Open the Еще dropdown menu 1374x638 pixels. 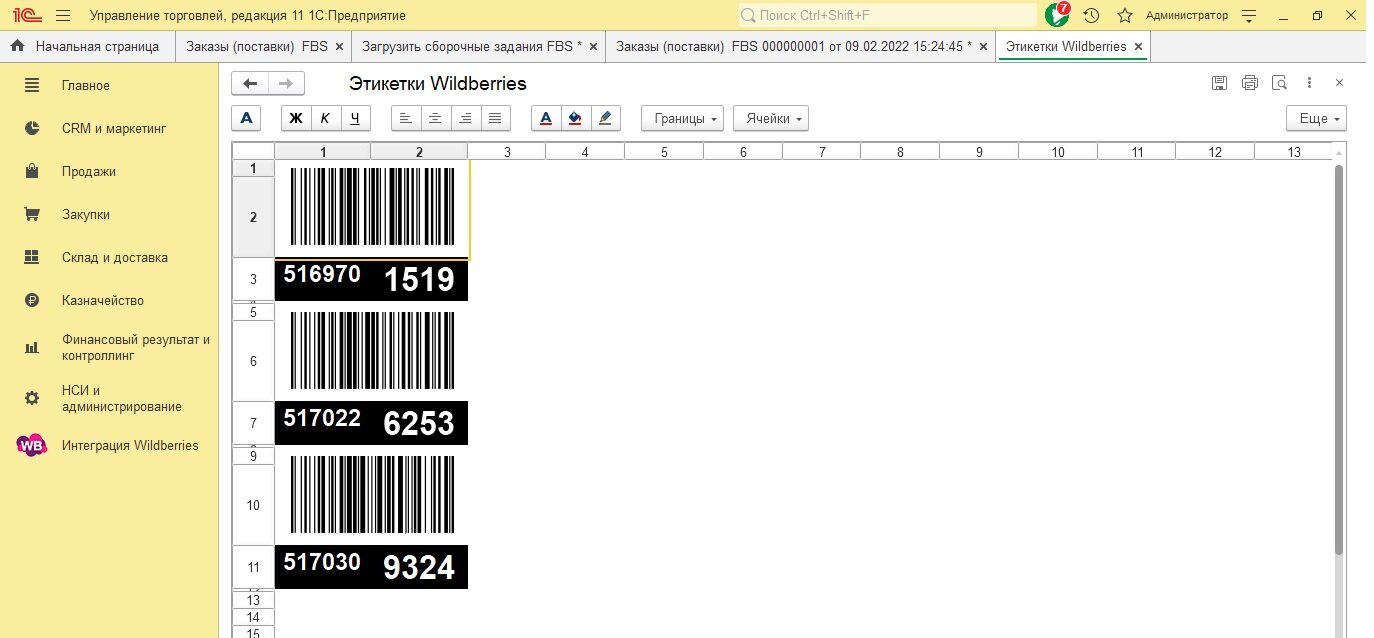[1316, 118]
